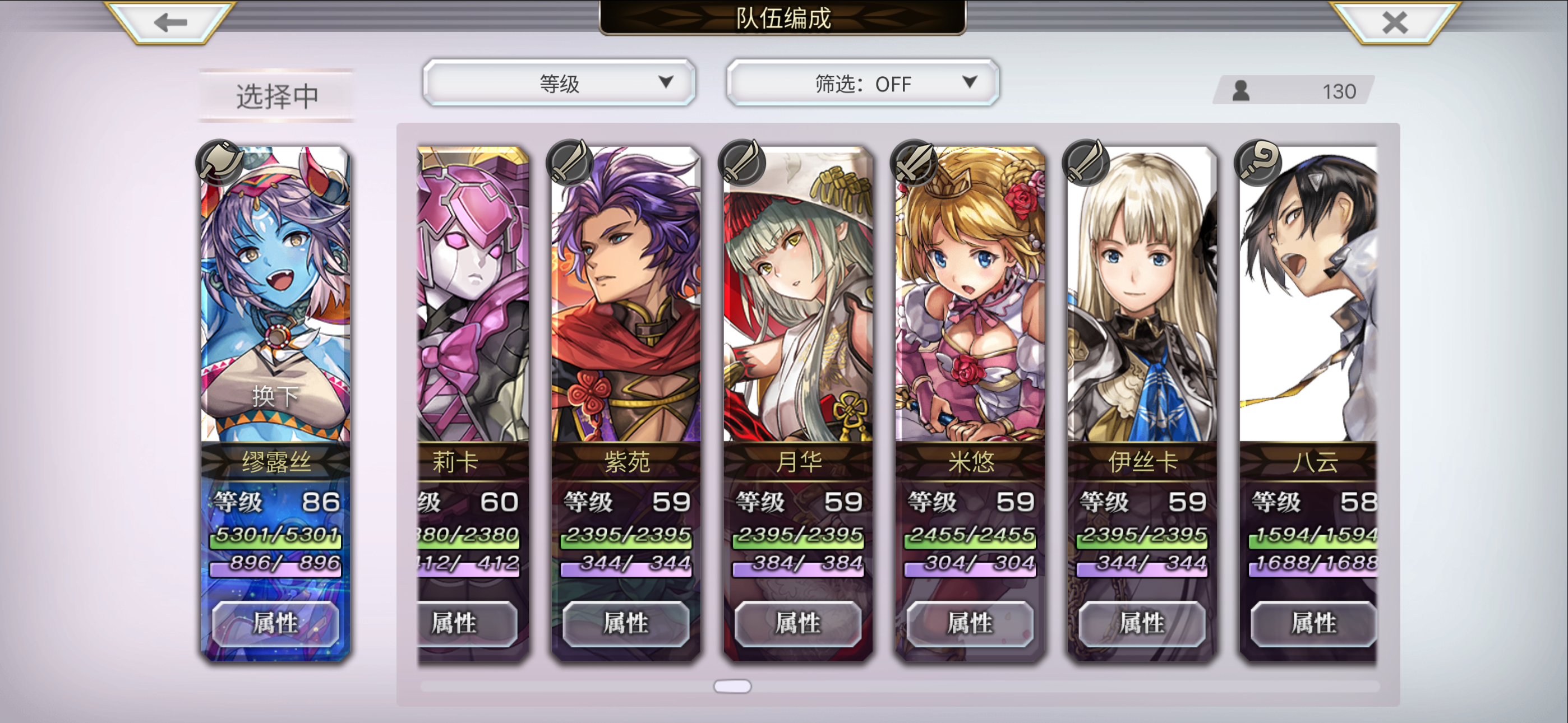Tap the axe weapon icon on 缪露丝
The width and height of the screenshot is (1568, 723).
pyautogui.click(x=220, y=163)
